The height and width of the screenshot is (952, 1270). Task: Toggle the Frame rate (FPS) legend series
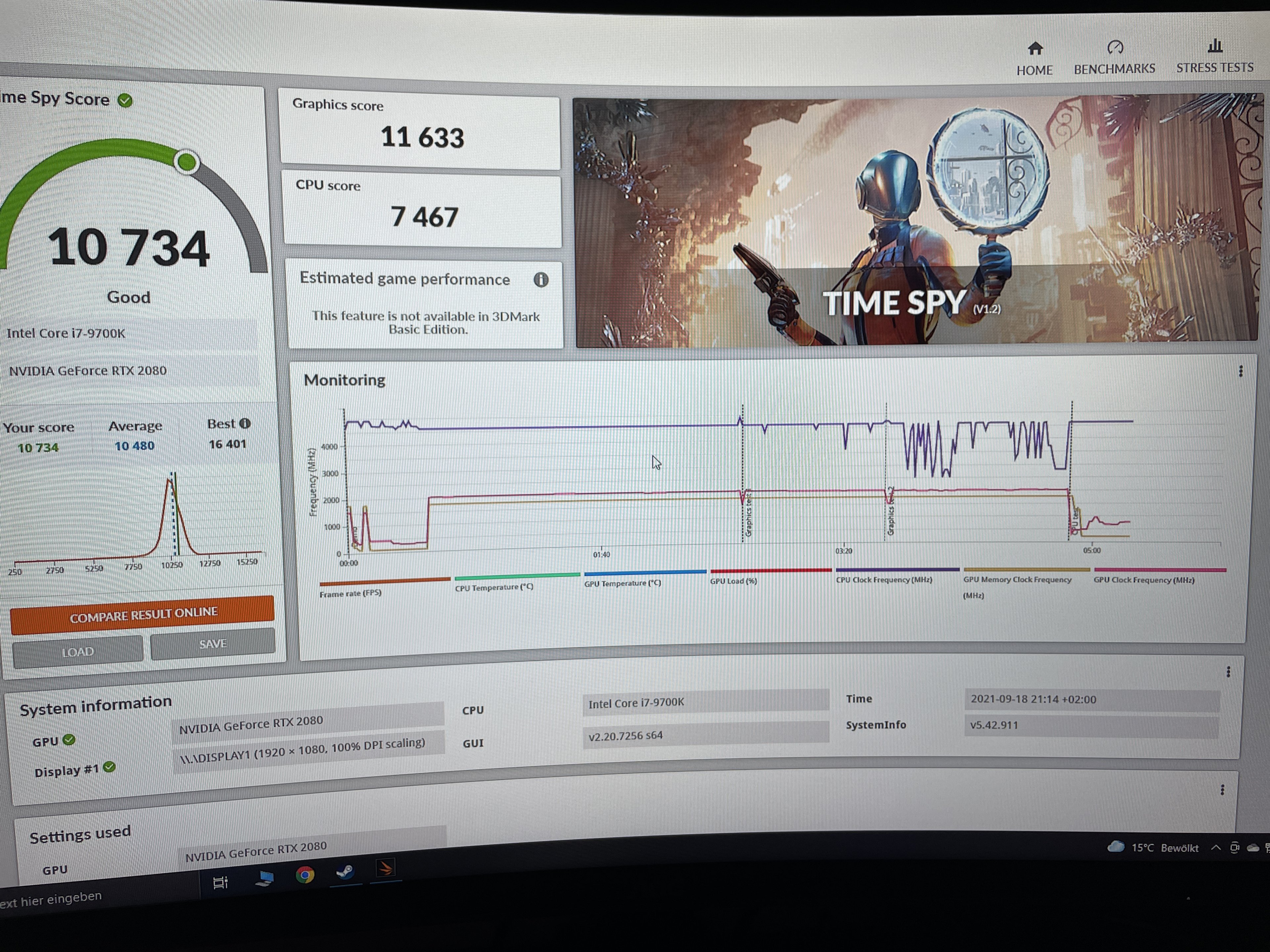click(x=351, y=593)
